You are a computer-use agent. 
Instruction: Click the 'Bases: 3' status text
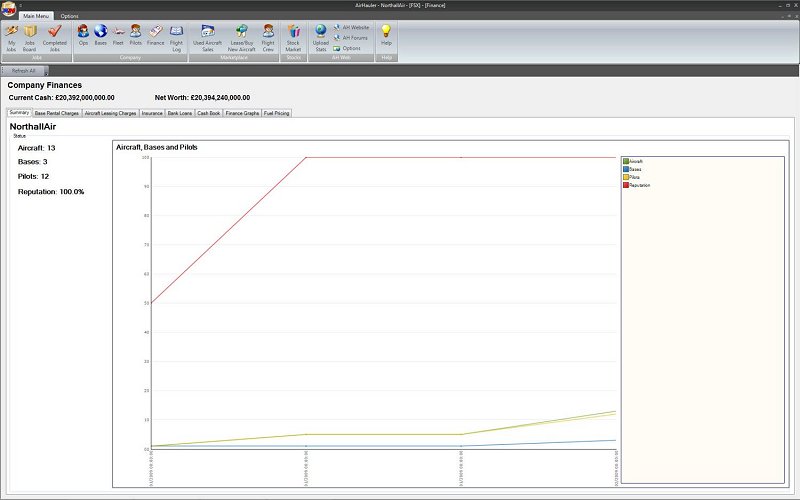pyautogui.click(x=33, y=162)
